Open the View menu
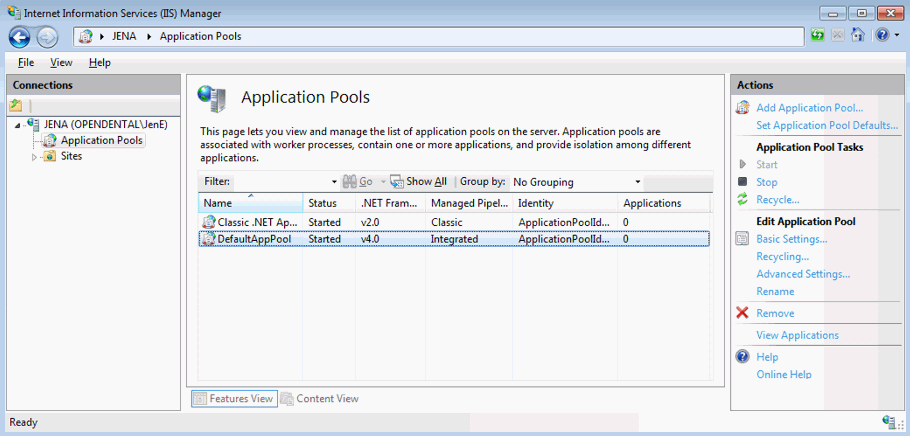 [61, 63]
